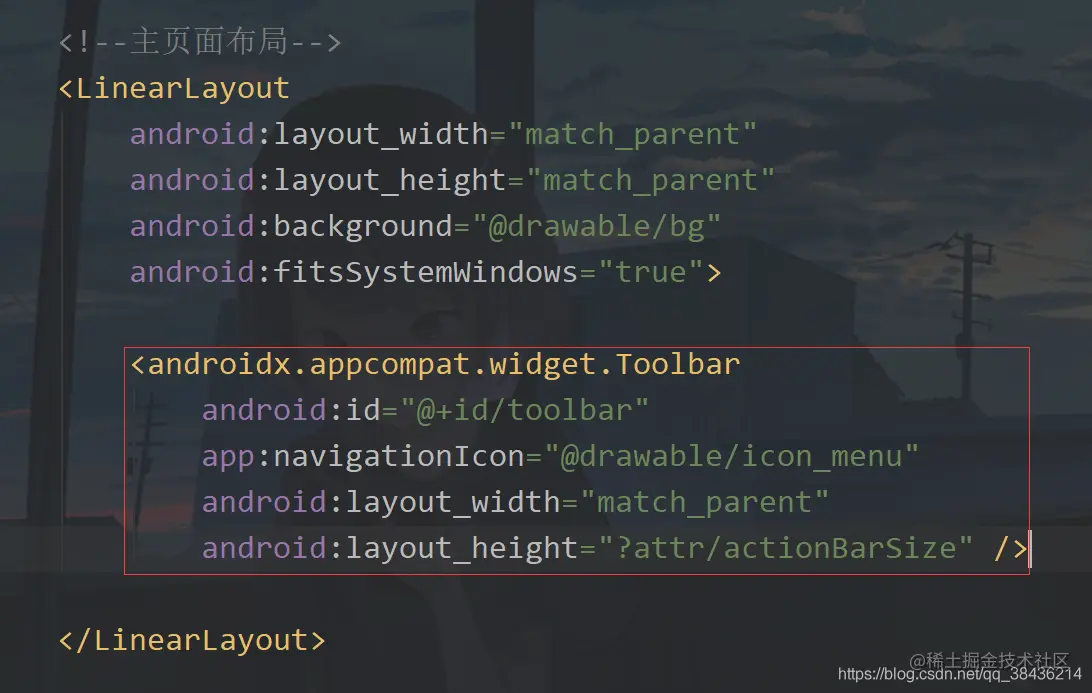1092x693 pixels.
Task: Click the app:navigationIcon attribute name
Action: pyautogui.click(x=363, y=456)
